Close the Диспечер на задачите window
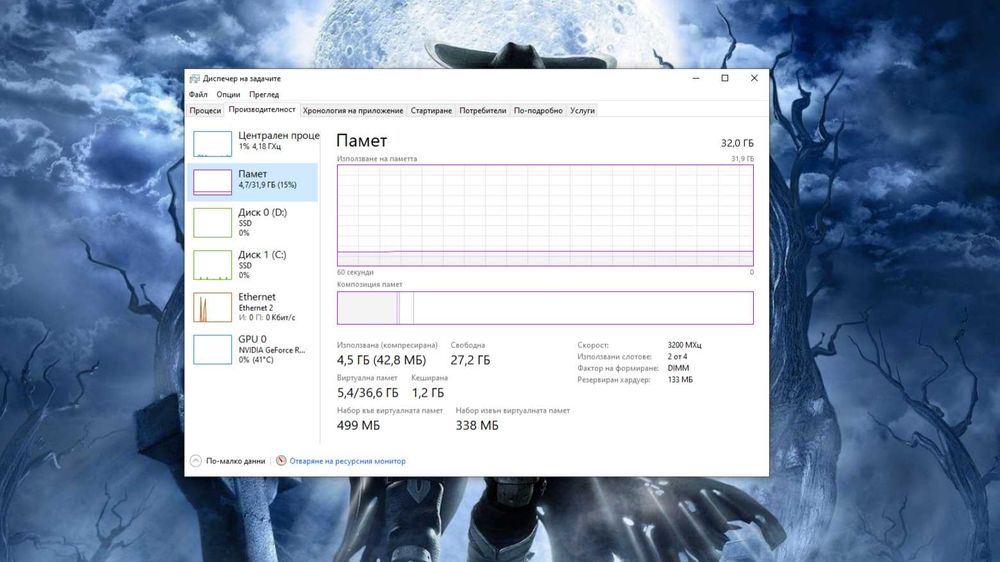Image resolution: width=1000 pixels, height=562 pixels. click(754, 78)
